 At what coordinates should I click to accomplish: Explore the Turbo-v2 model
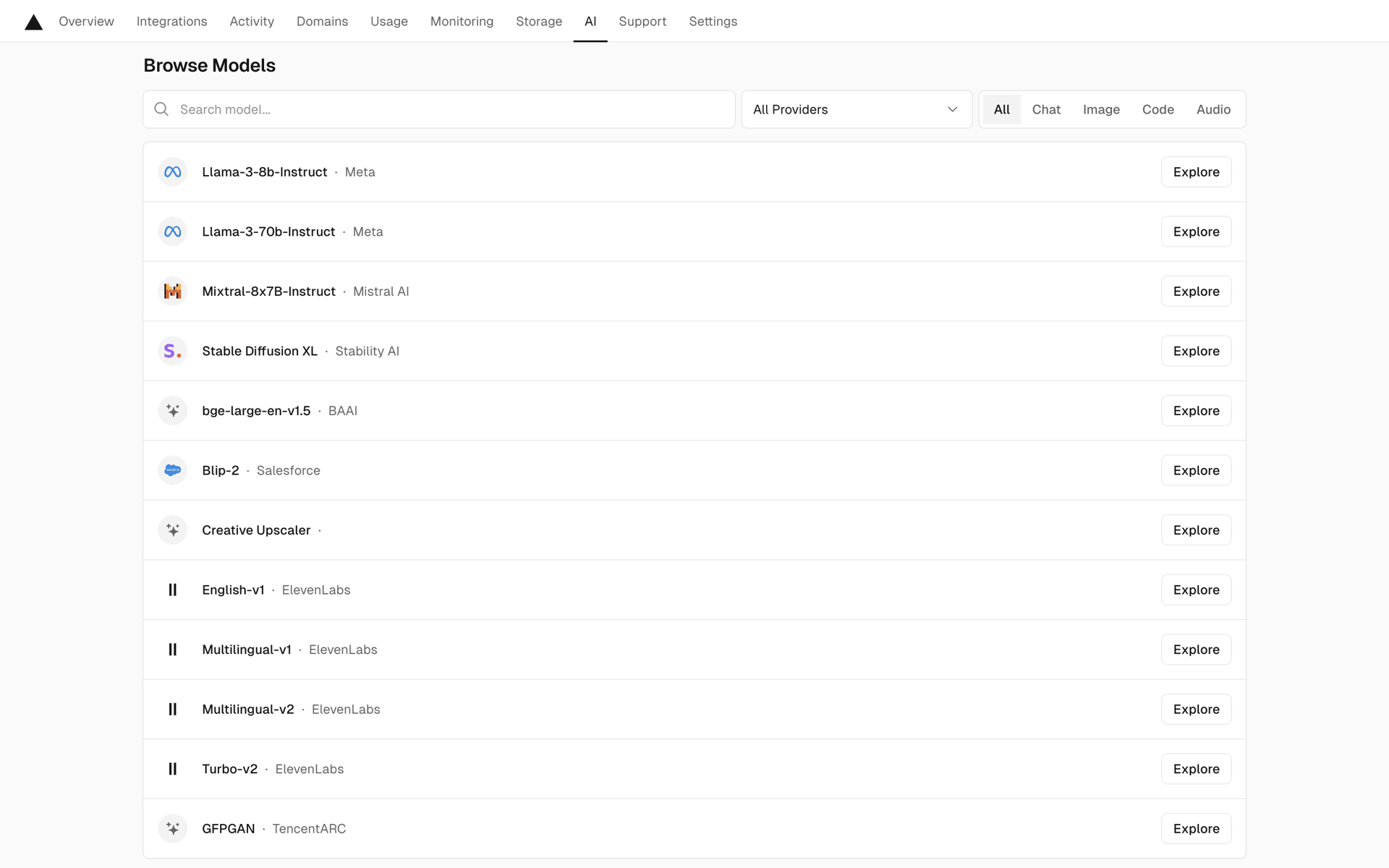point(1196,769)
